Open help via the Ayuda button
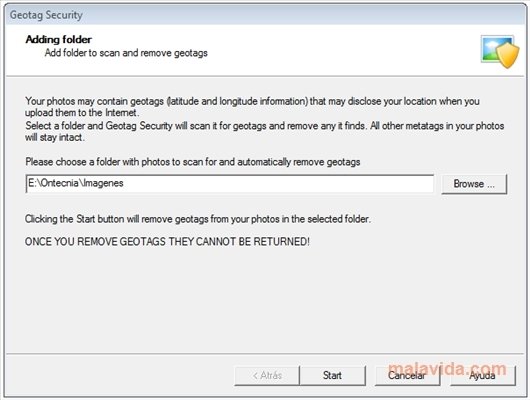The height and width of the screenshot is (400, 530). click(x=482, y=375)
